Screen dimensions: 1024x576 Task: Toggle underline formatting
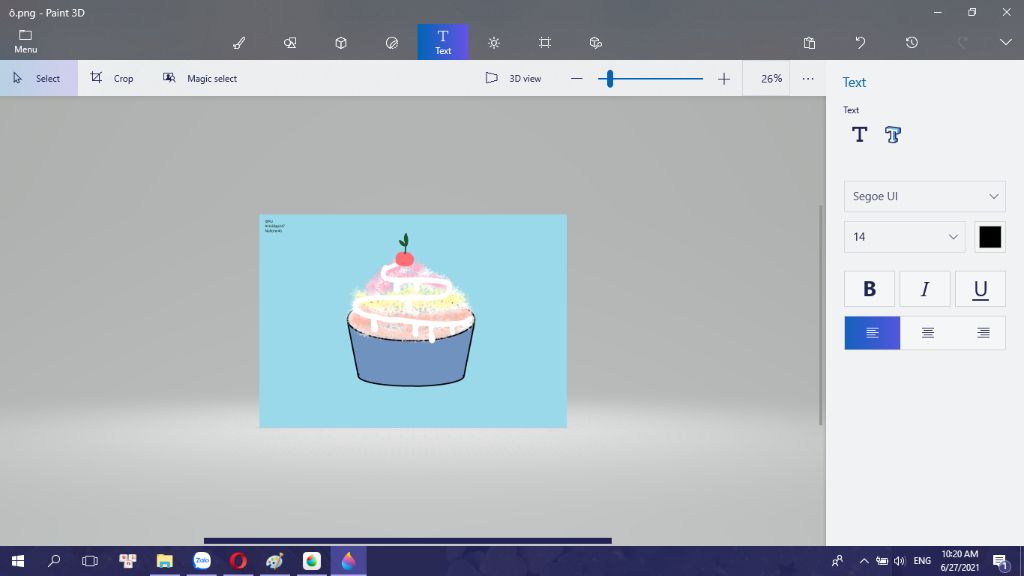pyautogui.click(x=980, y=289)
